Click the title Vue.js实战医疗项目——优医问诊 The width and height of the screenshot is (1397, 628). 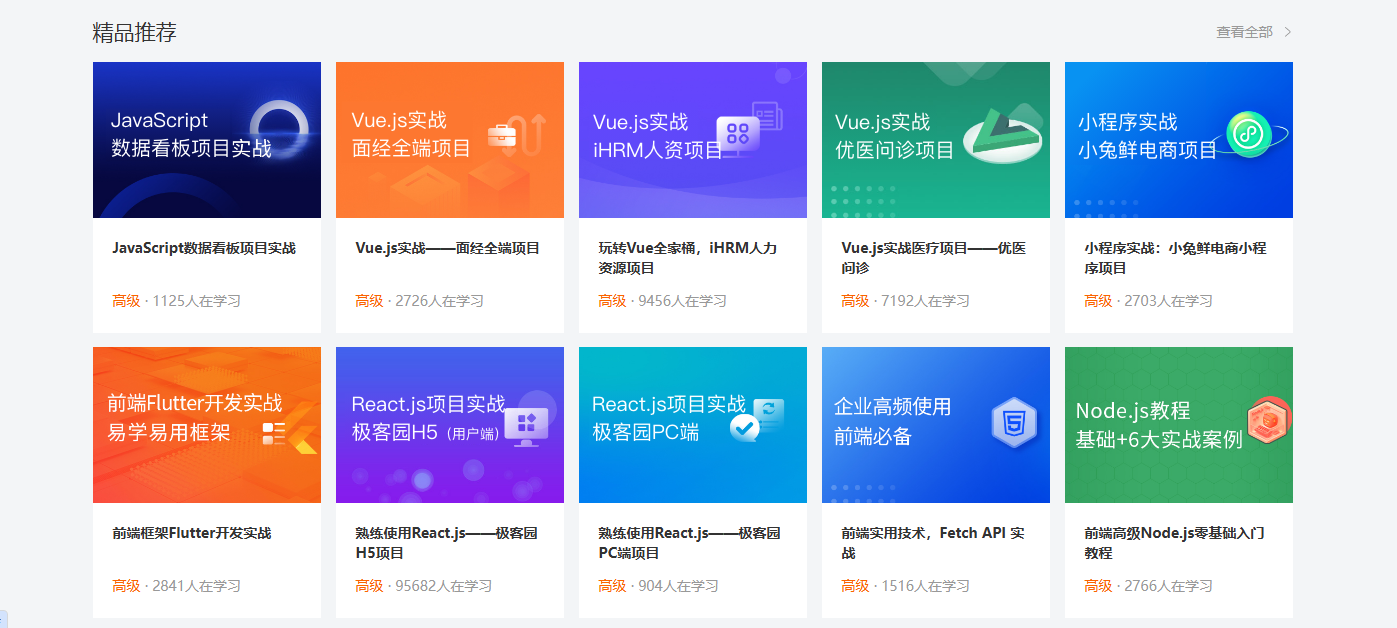[x=934, y=258]
